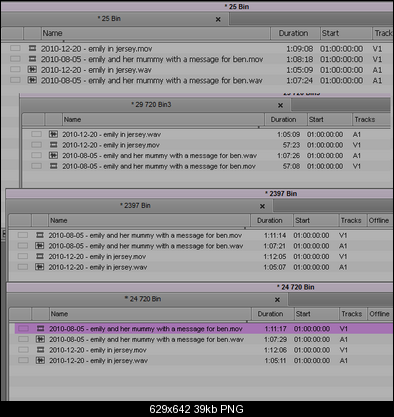Click duration 1:08:18 in 25 Bin
The height and width of the screenshot is (417, 394).
pyautogui.click(x=300, y=59)
